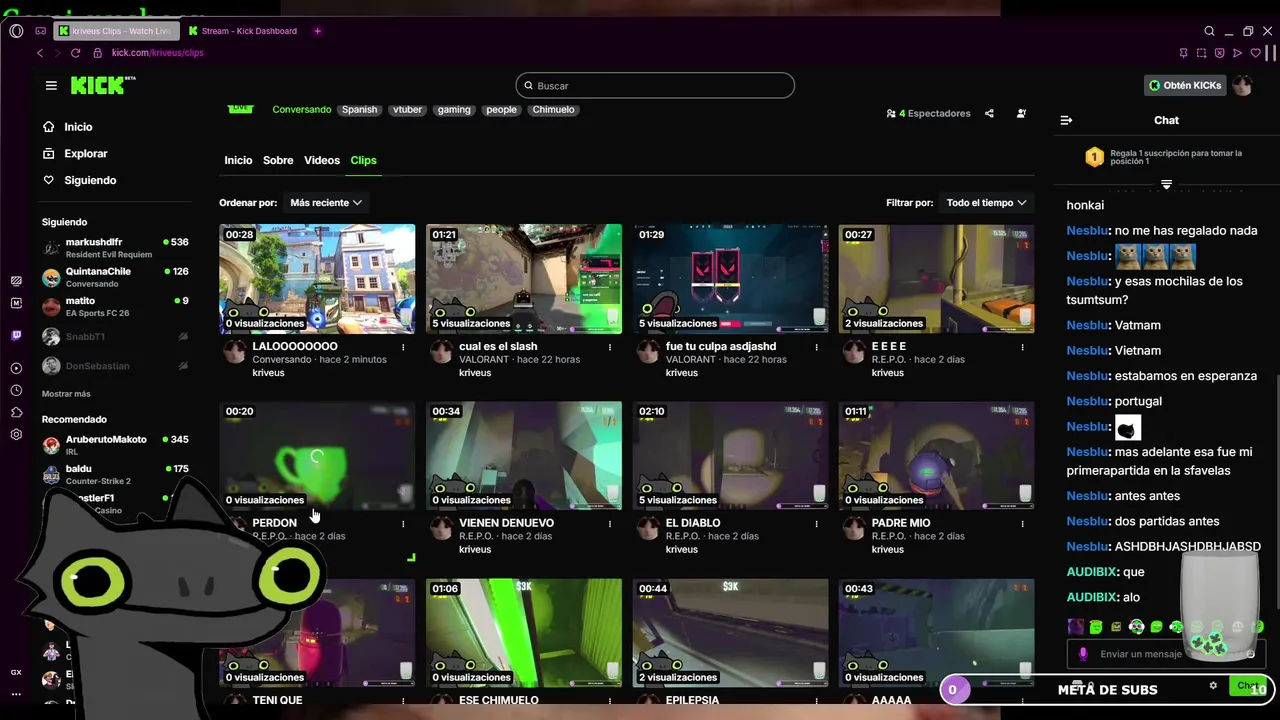Open the Kick hamburger sidebar menu
The image size is (1280, 720).
pos(51,86)
